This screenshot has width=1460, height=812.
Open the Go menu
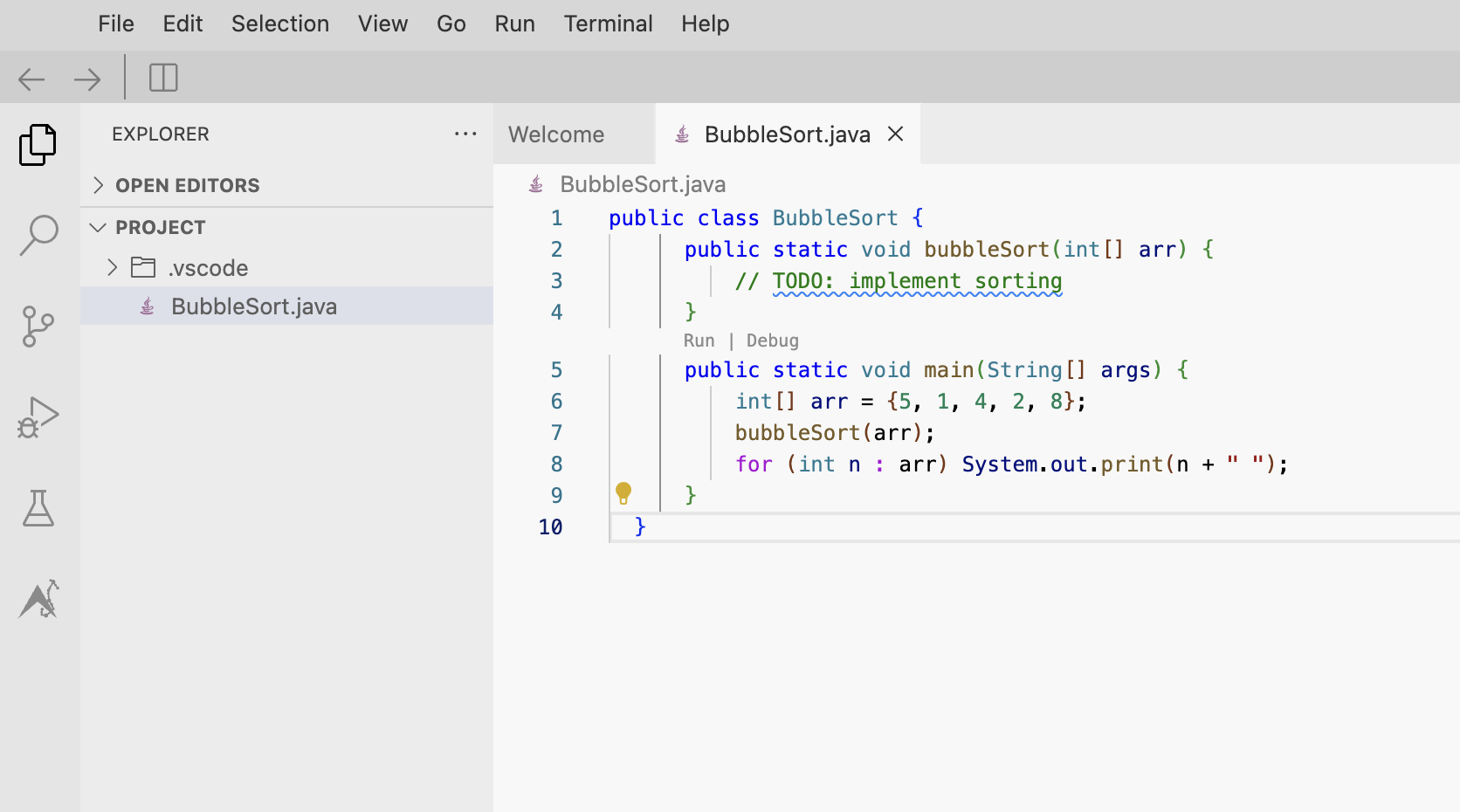pos(451,24)
